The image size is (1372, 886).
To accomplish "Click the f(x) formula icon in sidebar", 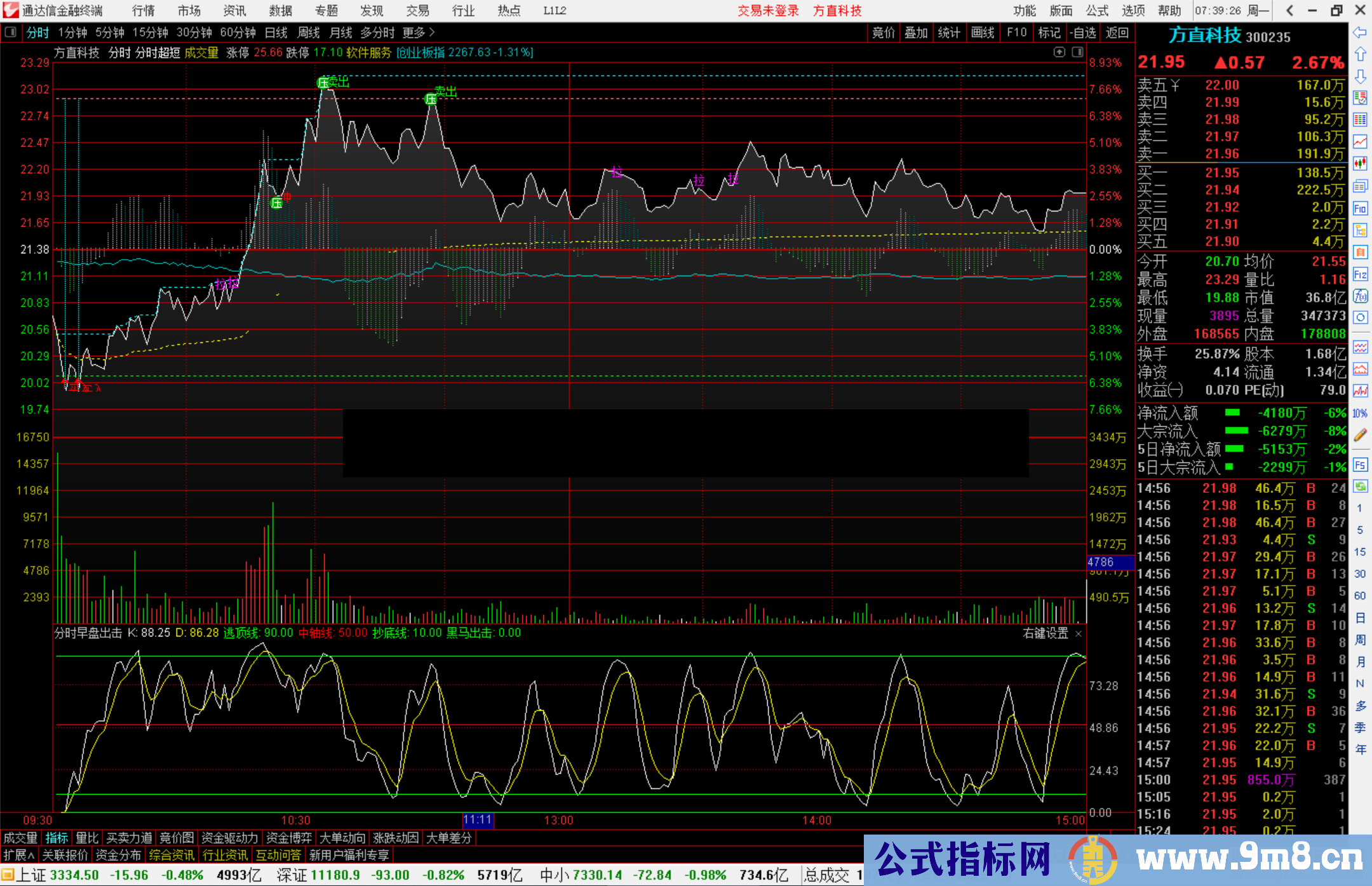I will (x=1360, y=296).
